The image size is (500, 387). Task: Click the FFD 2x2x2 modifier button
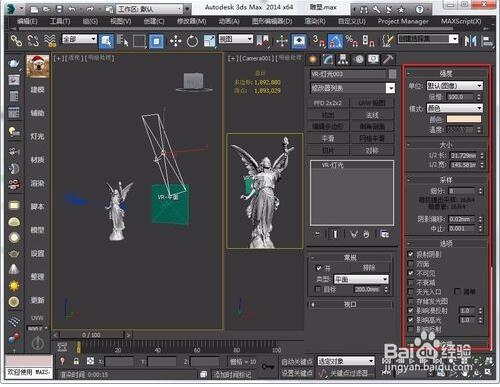[328, 103]
